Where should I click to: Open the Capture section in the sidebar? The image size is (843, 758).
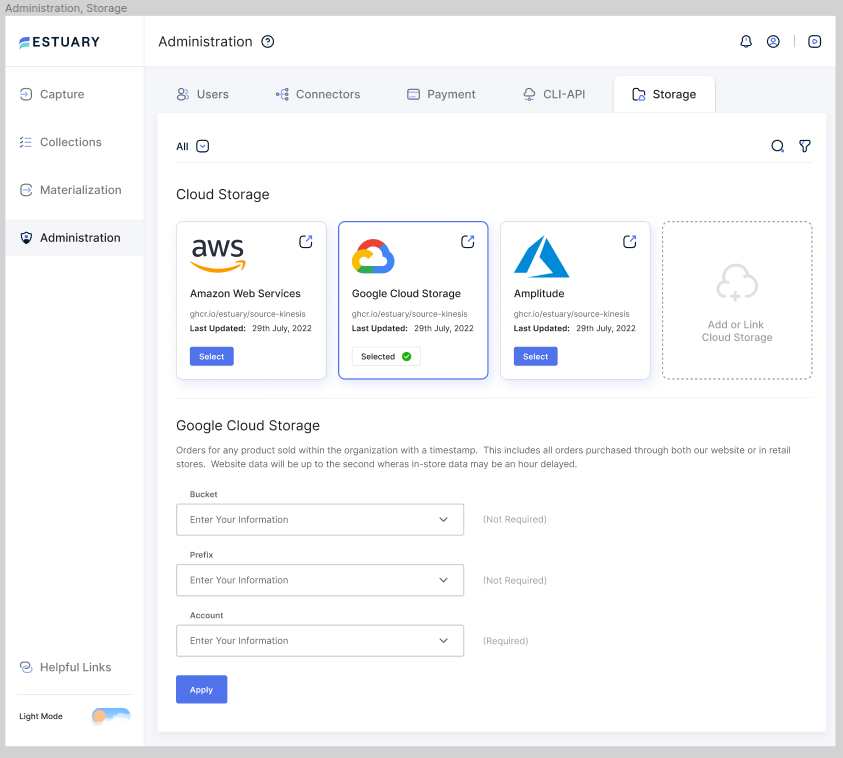point(64,93)
